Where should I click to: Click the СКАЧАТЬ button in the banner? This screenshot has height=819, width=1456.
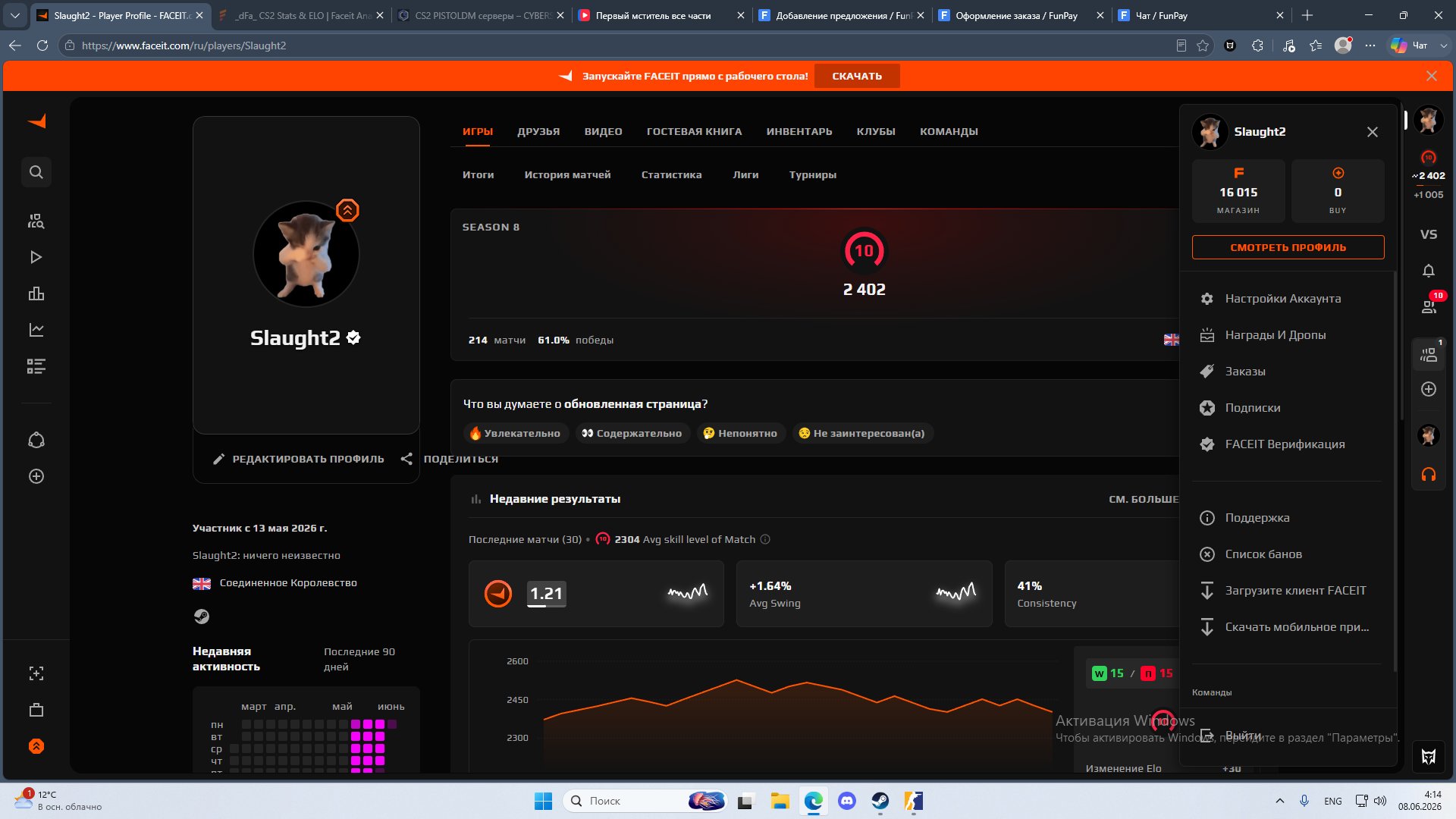(x=857, y=76)
